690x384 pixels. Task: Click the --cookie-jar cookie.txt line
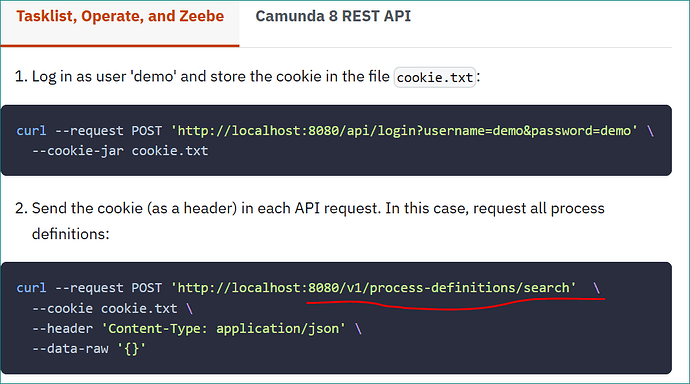[120, 151]
